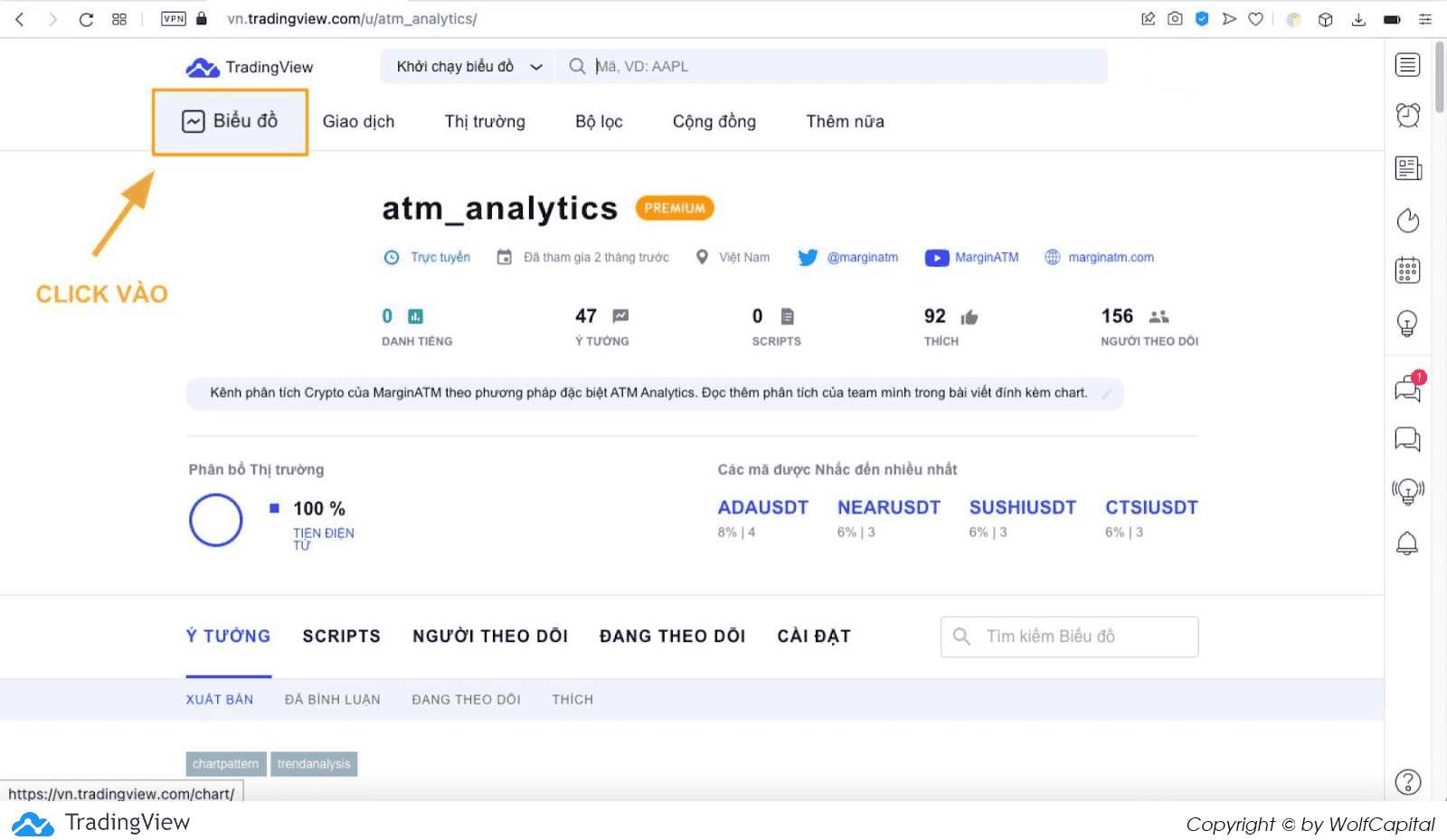
Task: Open the economic calendar sidebar icon
Action: click(1407, 270)
